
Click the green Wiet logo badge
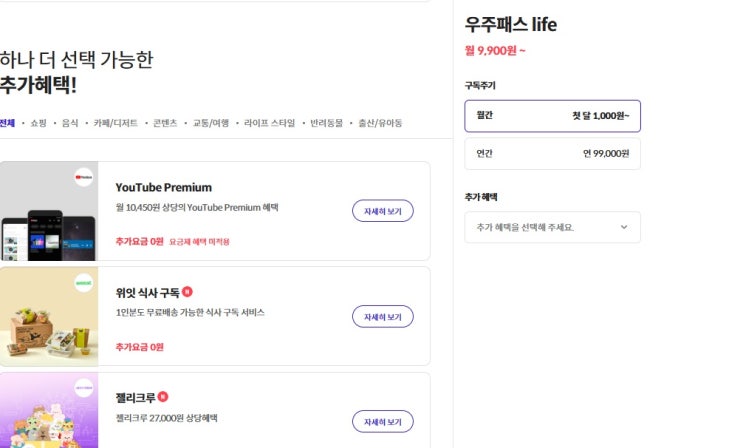click(x=84, y=284)
